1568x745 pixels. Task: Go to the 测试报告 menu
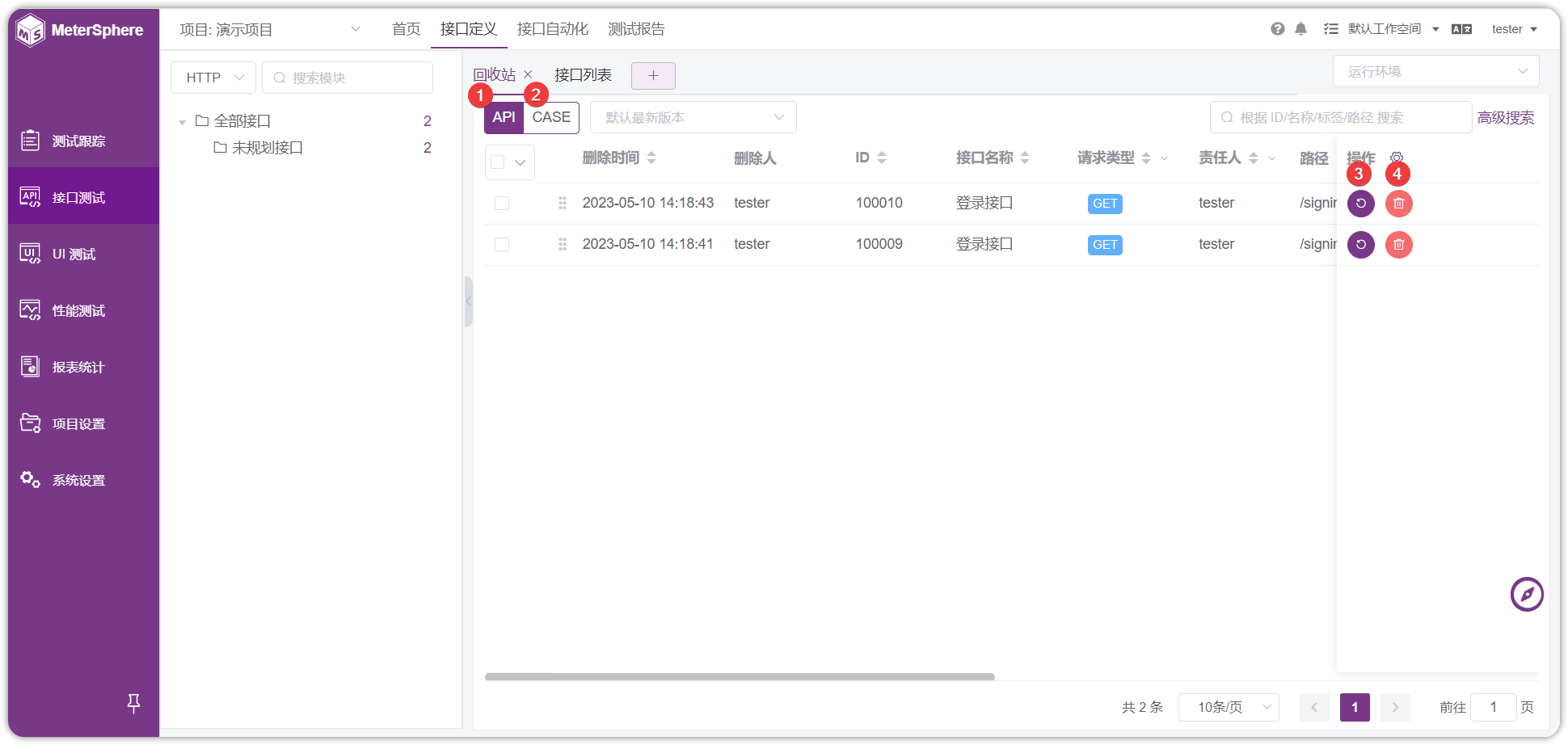(x=637, y=29)
